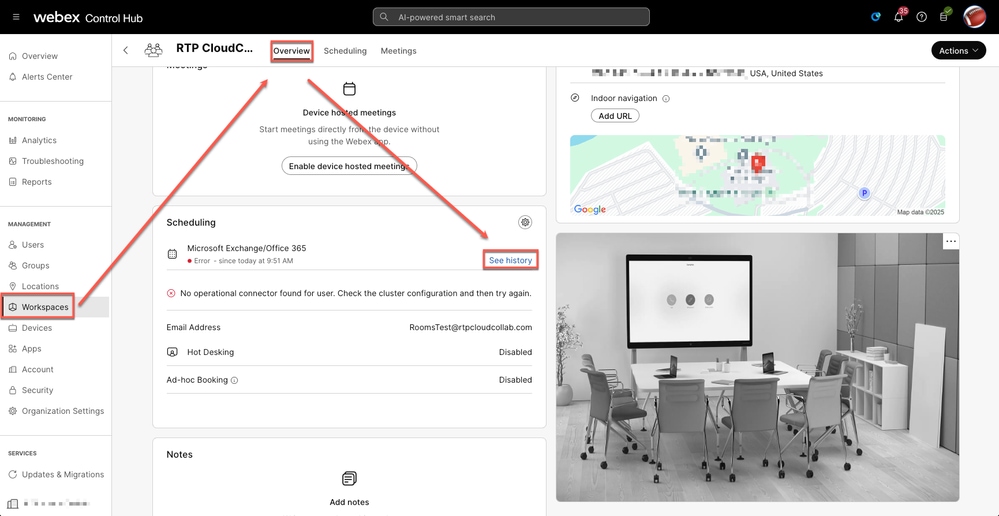Image resolution: width=999 pixels, height=516 pixels.
Task: Focus the AI-powered smart search field
Action: pos(511,17)
